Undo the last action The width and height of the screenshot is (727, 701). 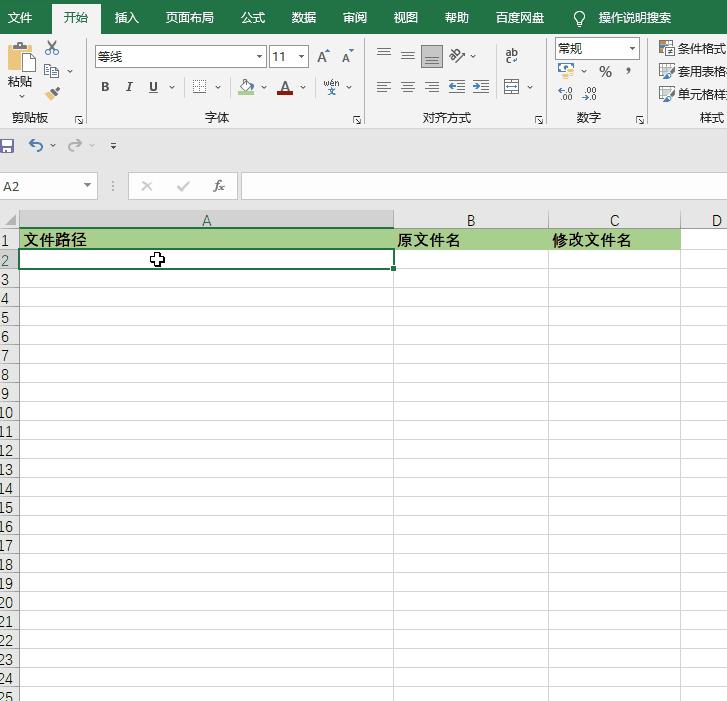[x=36, y=146]
